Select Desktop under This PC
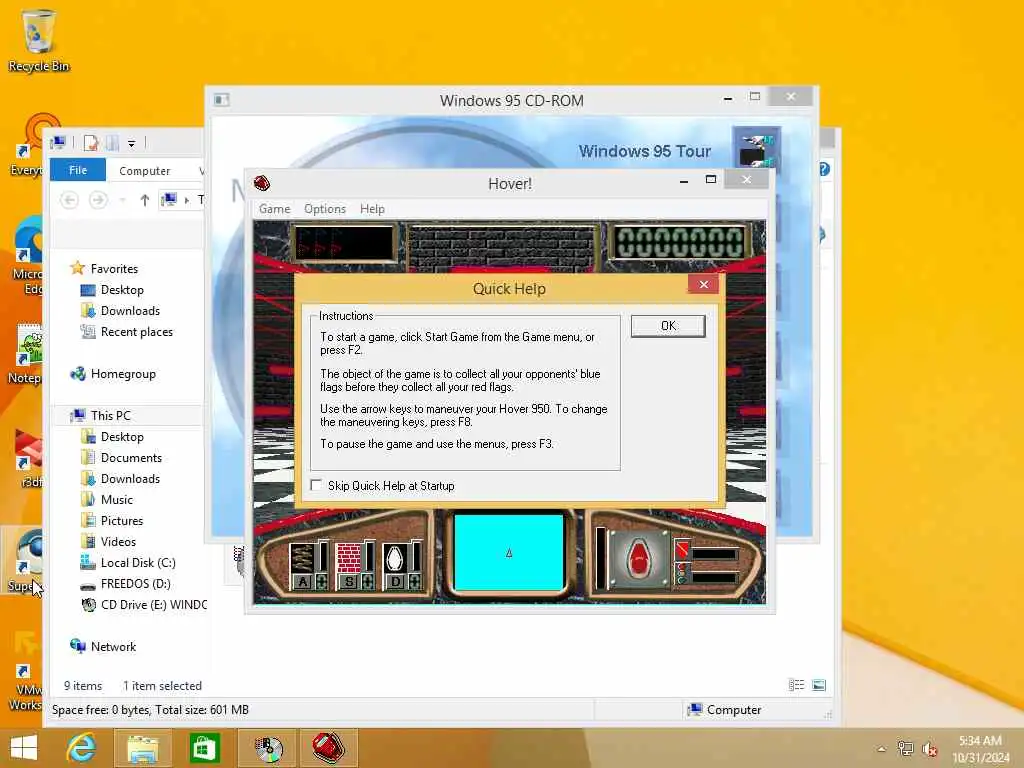The width and height of the screenshot is (1024, 768). coord(121,436)
